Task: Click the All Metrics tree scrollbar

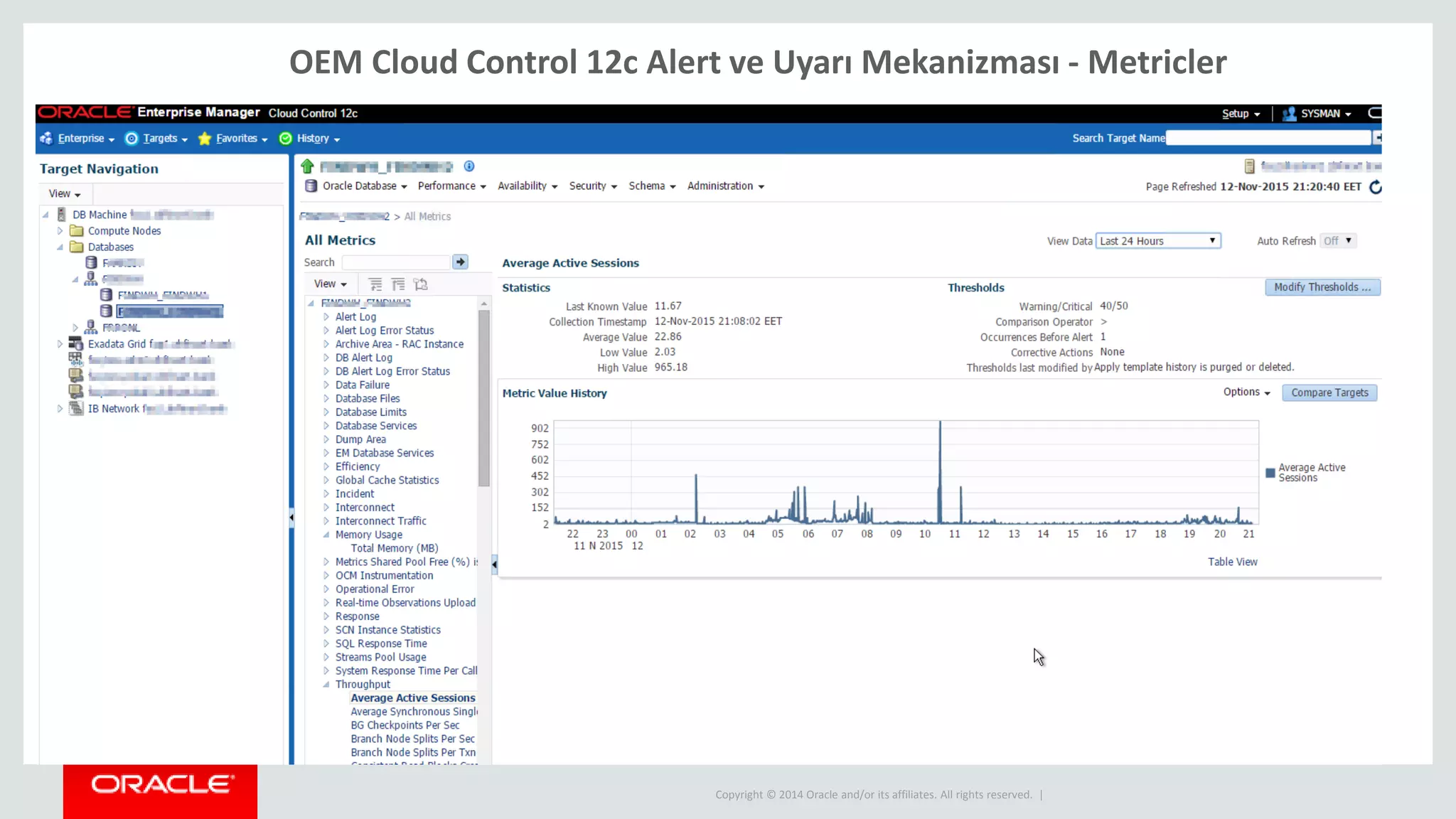Action: (x=484, y=398)
